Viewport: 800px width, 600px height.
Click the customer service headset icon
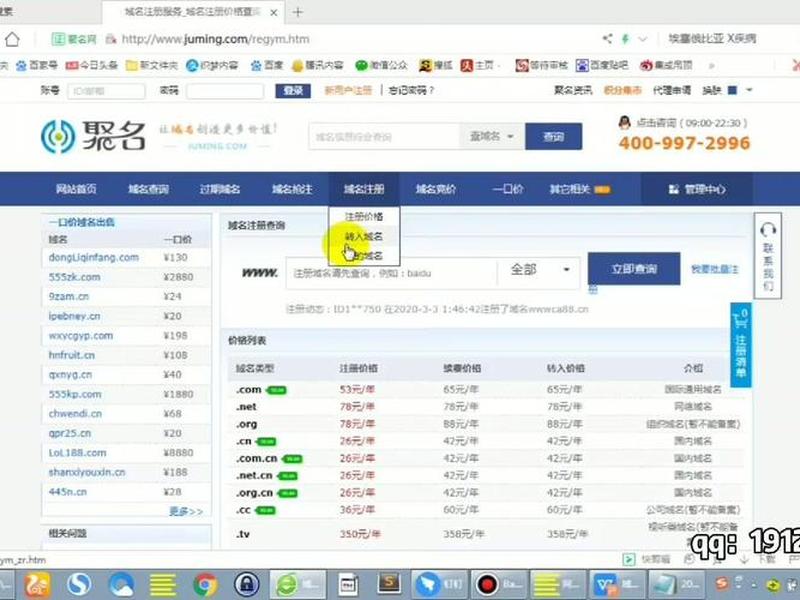768,230
